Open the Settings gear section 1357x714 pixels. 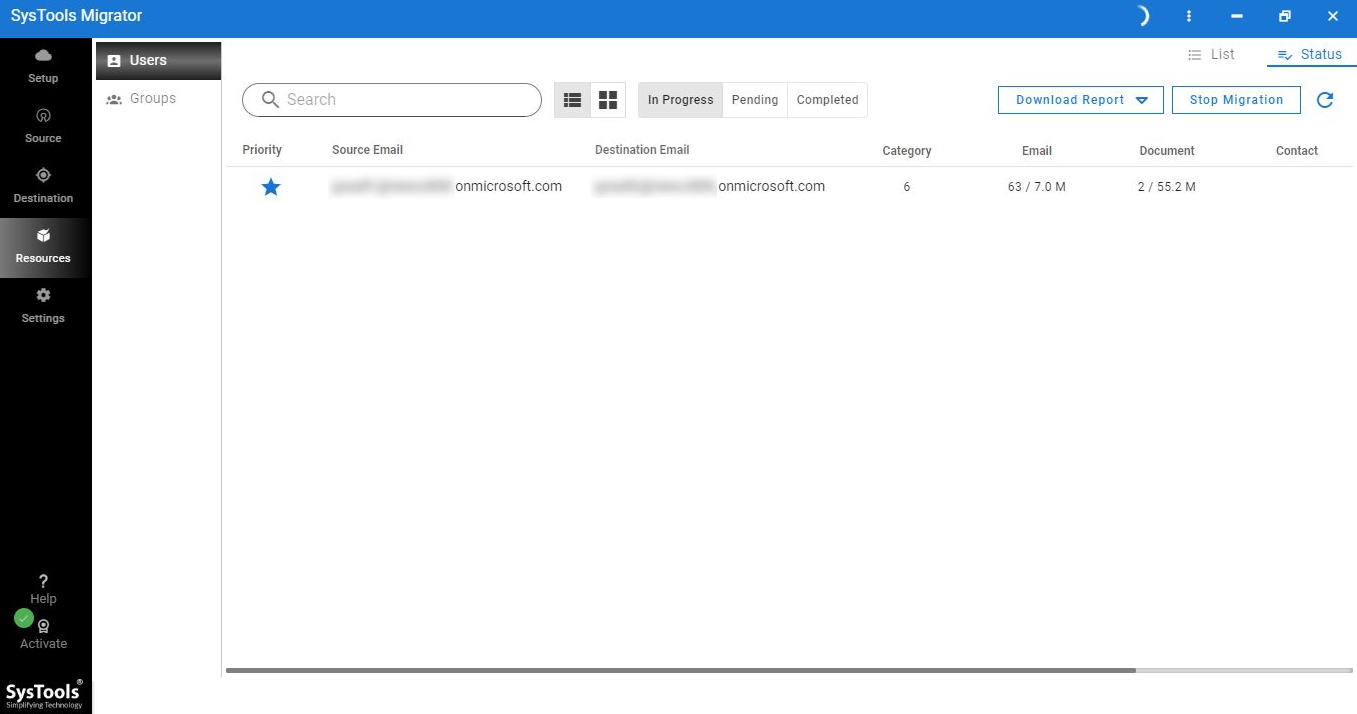pos(43,305)
